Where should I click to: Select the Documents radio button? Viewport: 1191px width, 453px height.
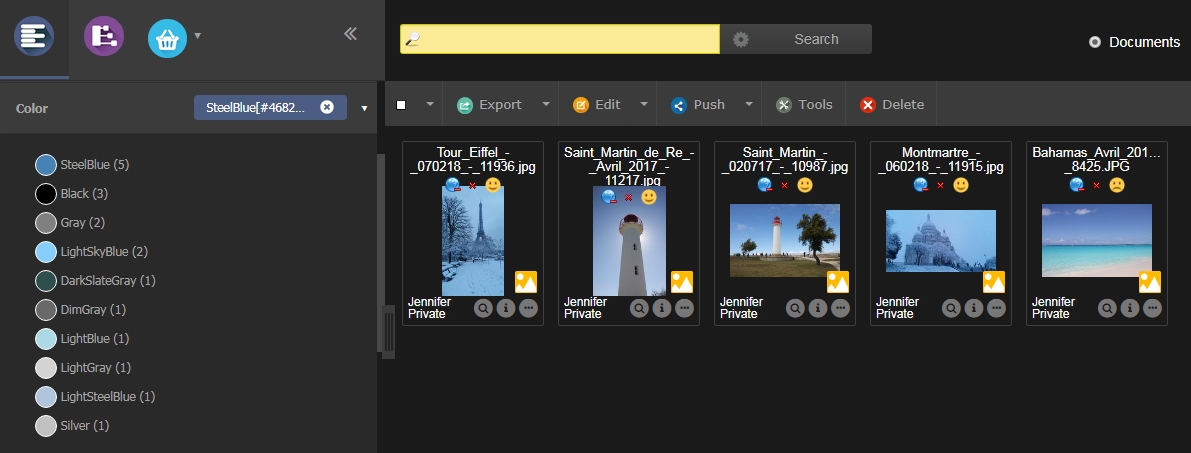pos(1095,42)
